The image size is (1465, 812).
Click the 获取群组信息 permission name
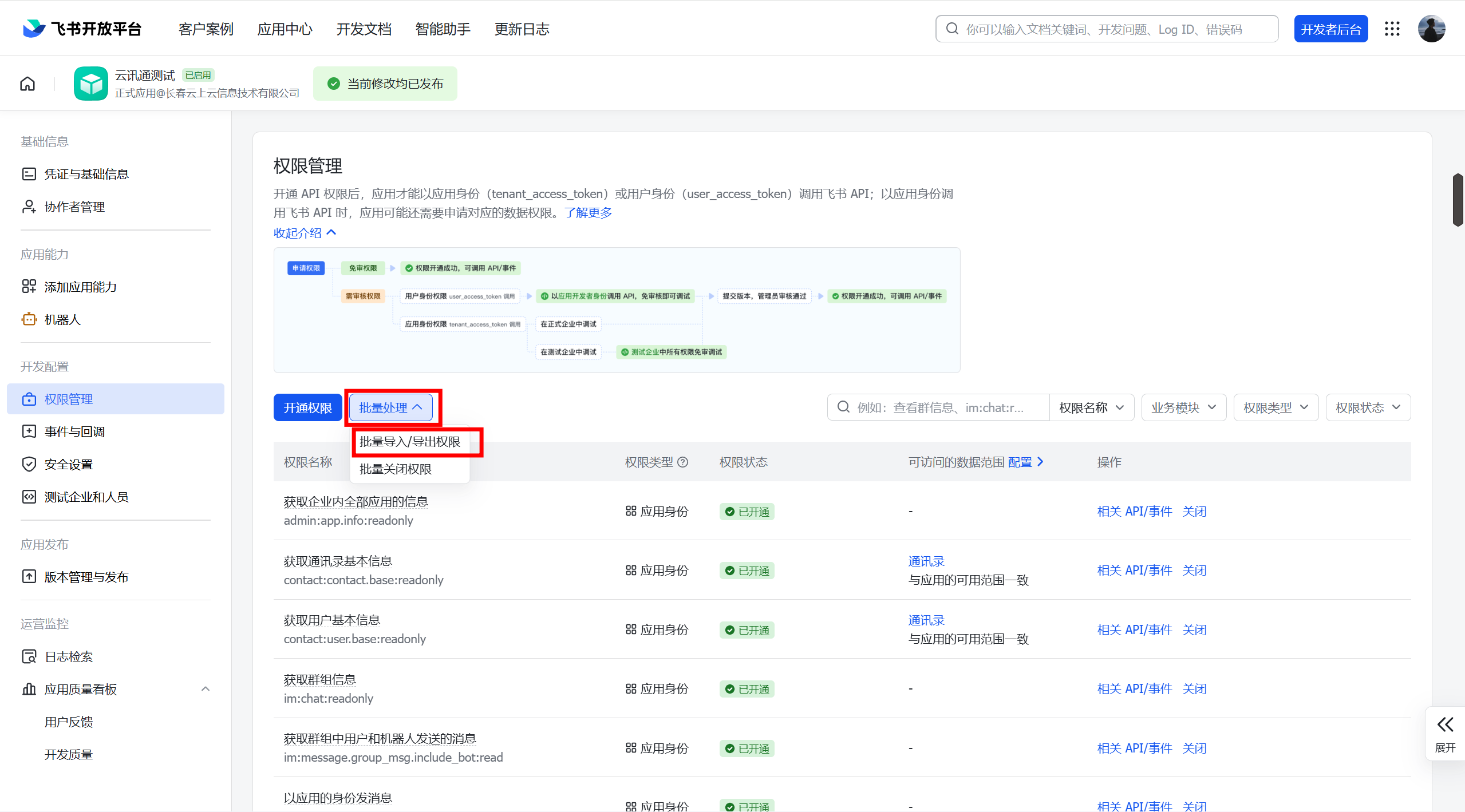coord(320,679)
